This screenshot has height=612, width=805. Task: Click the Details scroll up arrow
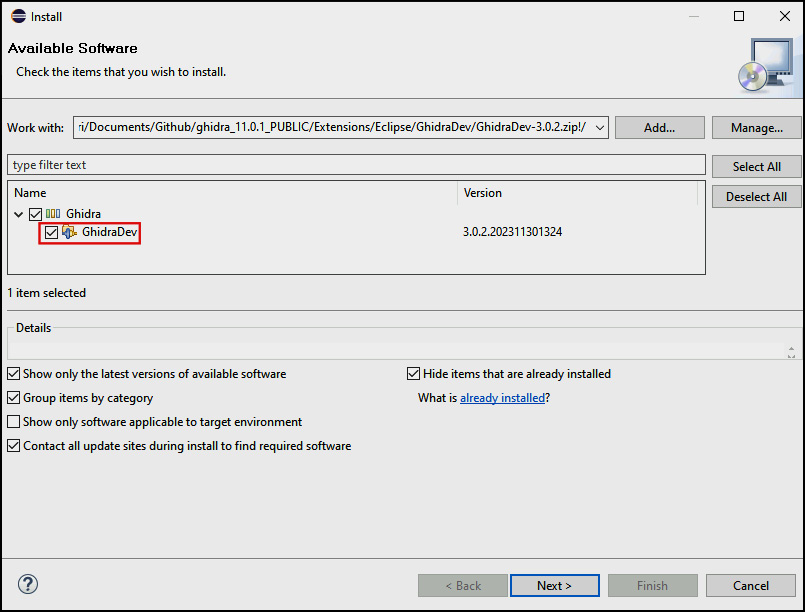pos(791,349)
